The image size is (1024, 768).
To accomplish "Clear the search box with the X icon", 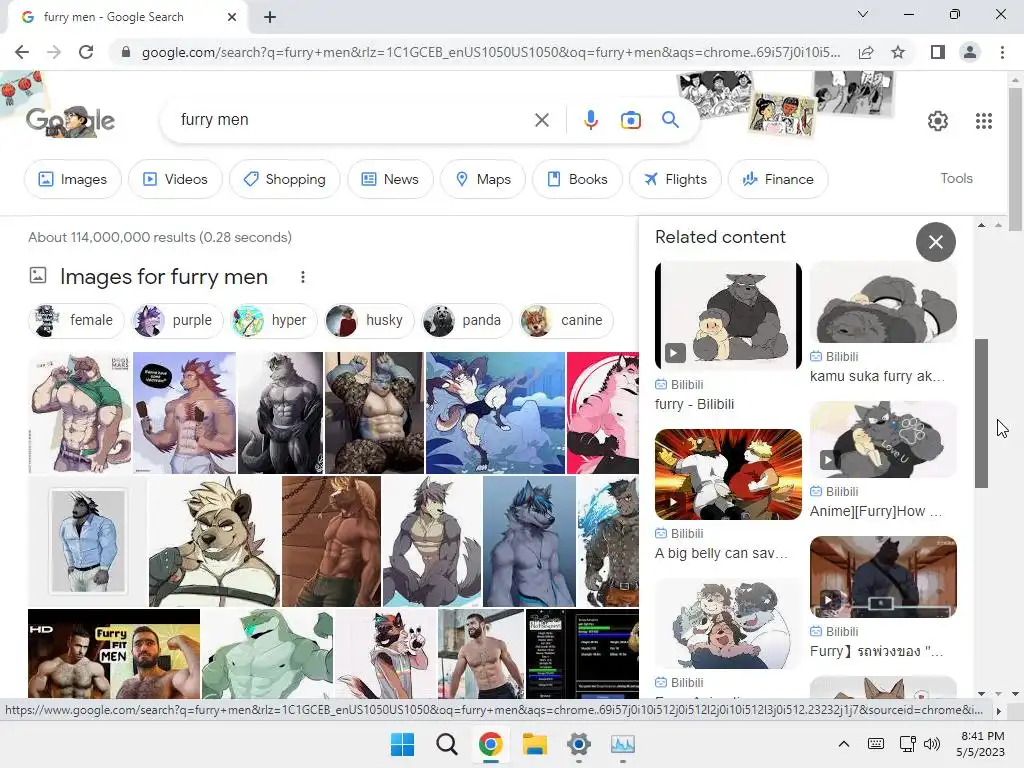I will click(541, 120).
